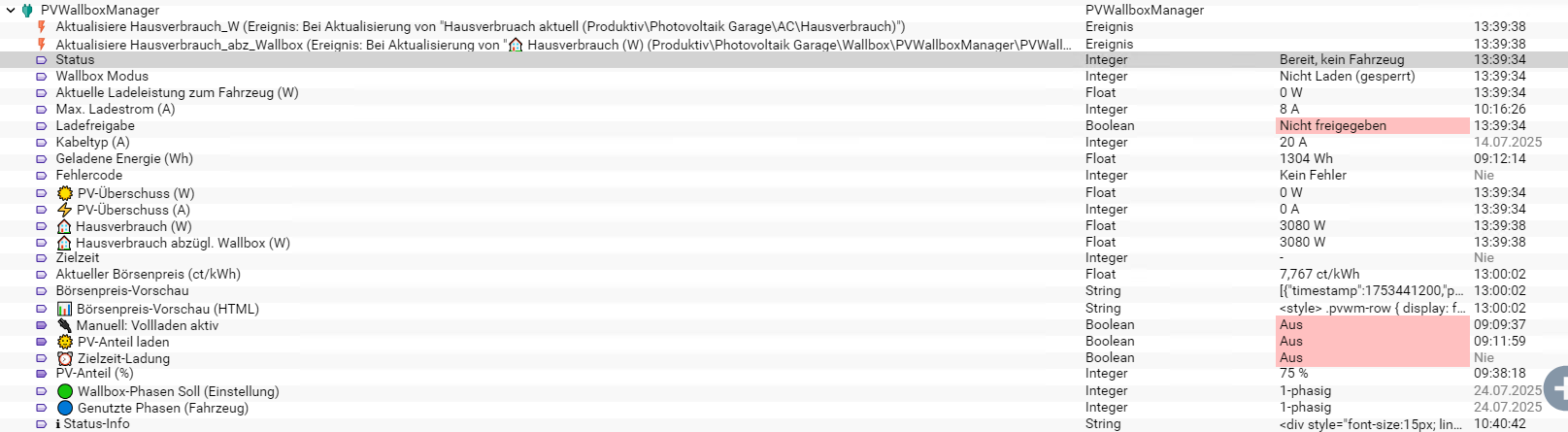The image size is (1568, 432).
Task: Toggle the Manuell: Vollladen aktiv 'Aus' value
Action: click(x=1371, y=325)
